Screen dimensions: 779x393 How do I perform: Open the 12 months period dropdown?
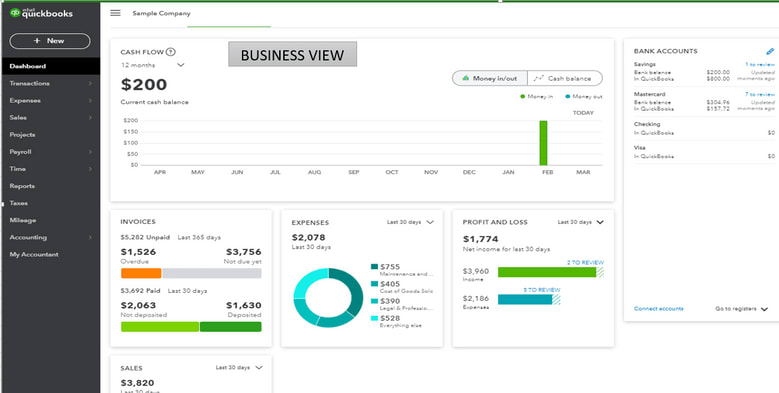pos(153,65)
